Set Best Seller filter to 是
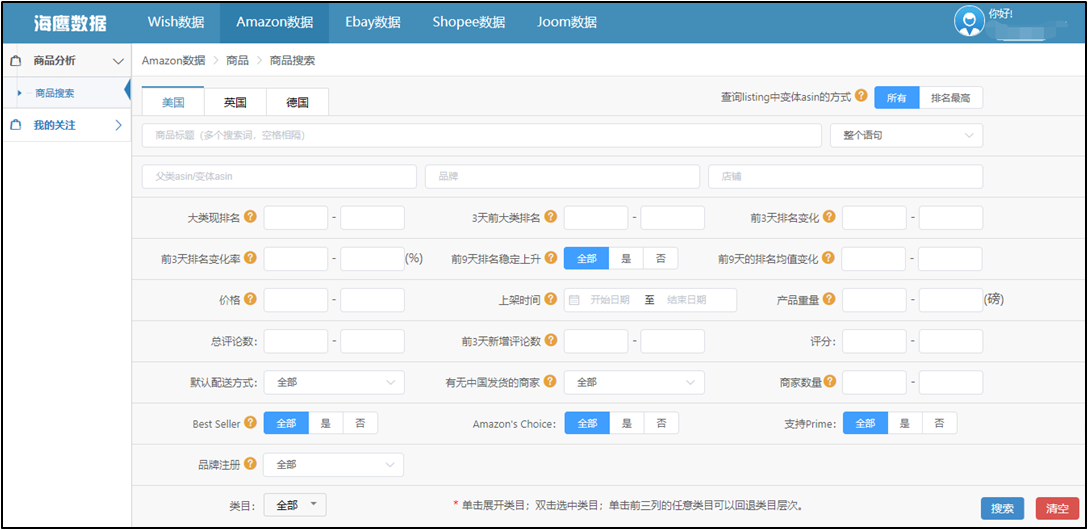 (x=326, y=423)
